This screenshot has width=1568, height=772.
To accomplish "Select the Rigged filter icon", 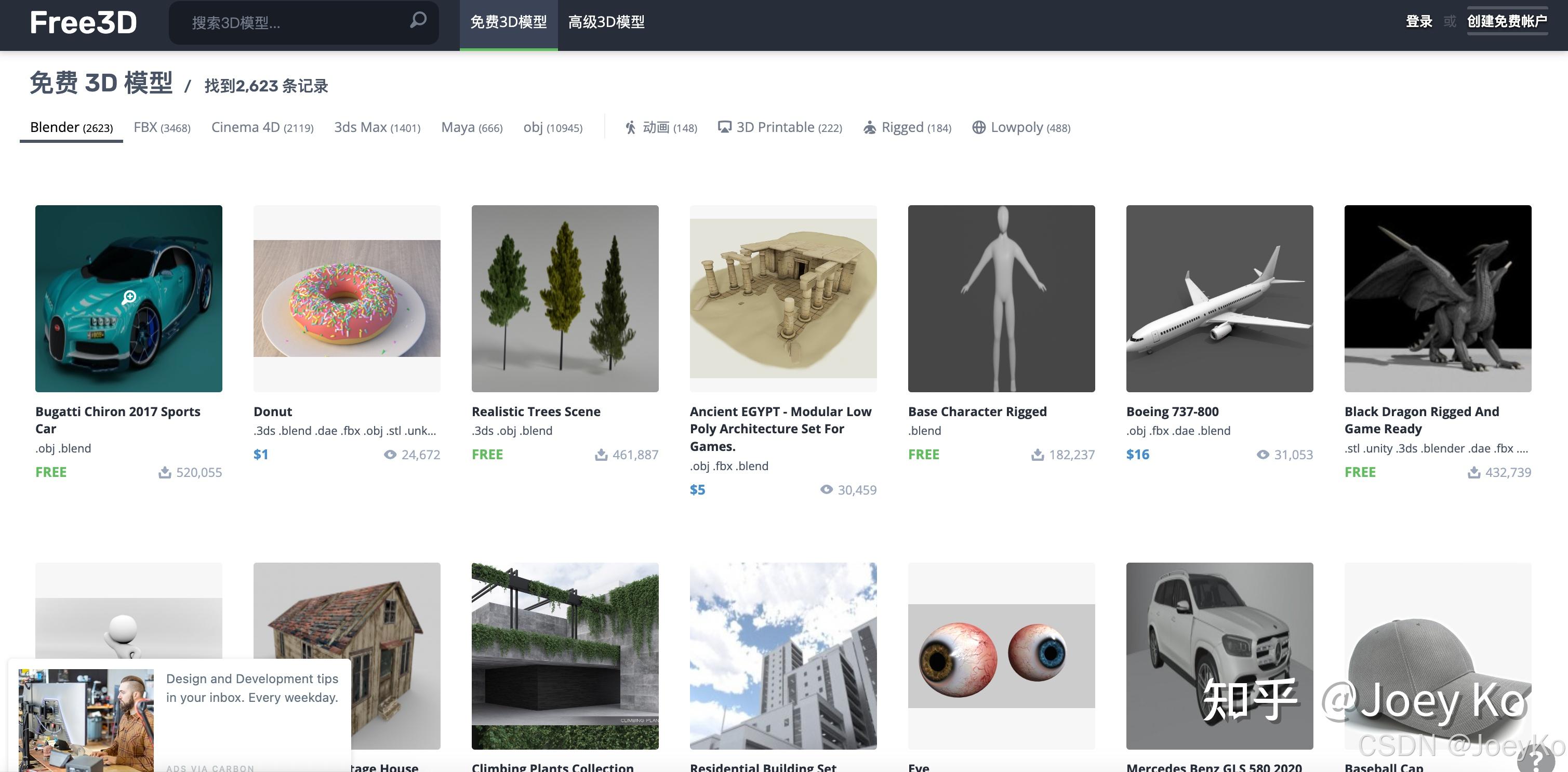I will point(870,127).
